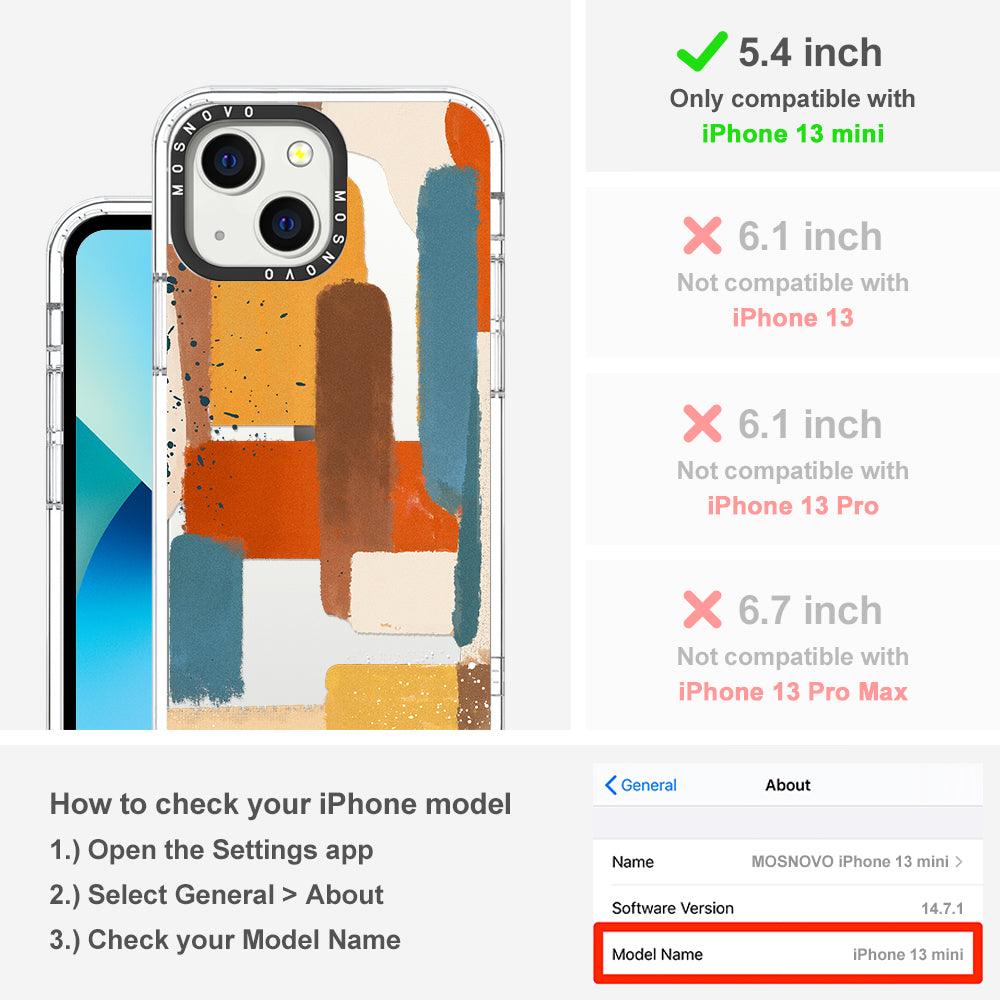The height and width of the screenshot is (1000, 1000).
Task: Click the green checkmark beside 5.4 inch
Action: [x=702, y=51]
